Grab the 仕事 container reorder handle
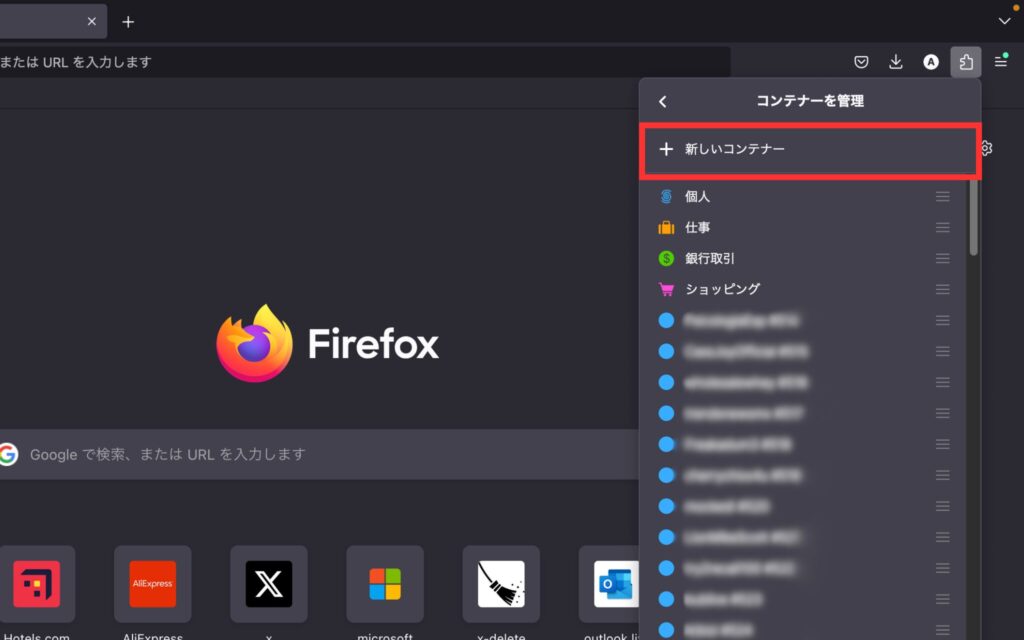 tap(941, 227)
